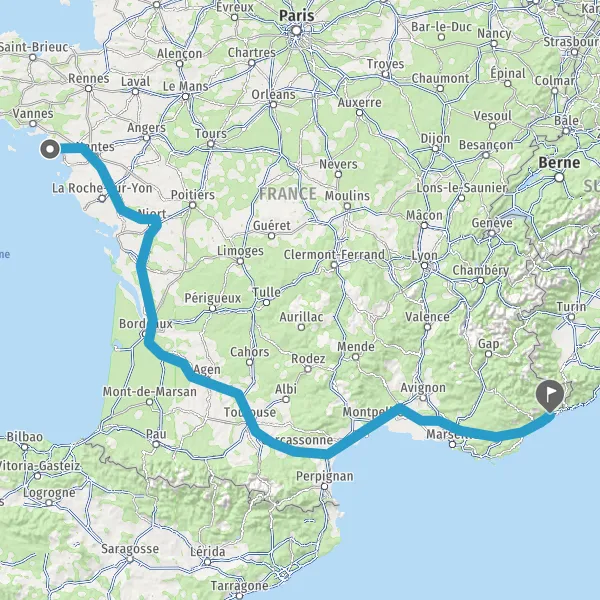Select the Poitiers city label
This screenshot has height=600, width=600.
[193, 195]
